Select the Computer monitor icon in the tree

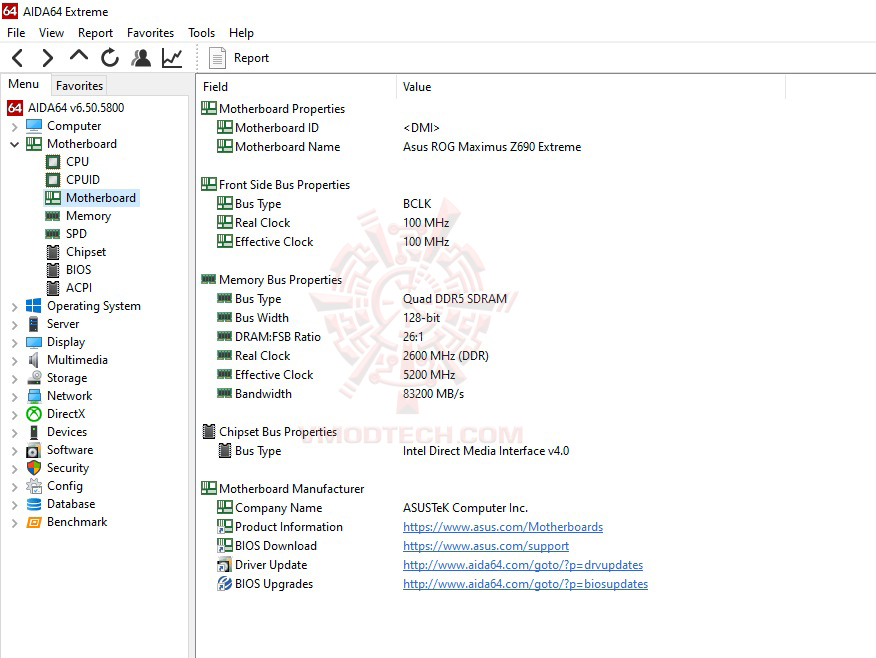click(x=34, y=126)
